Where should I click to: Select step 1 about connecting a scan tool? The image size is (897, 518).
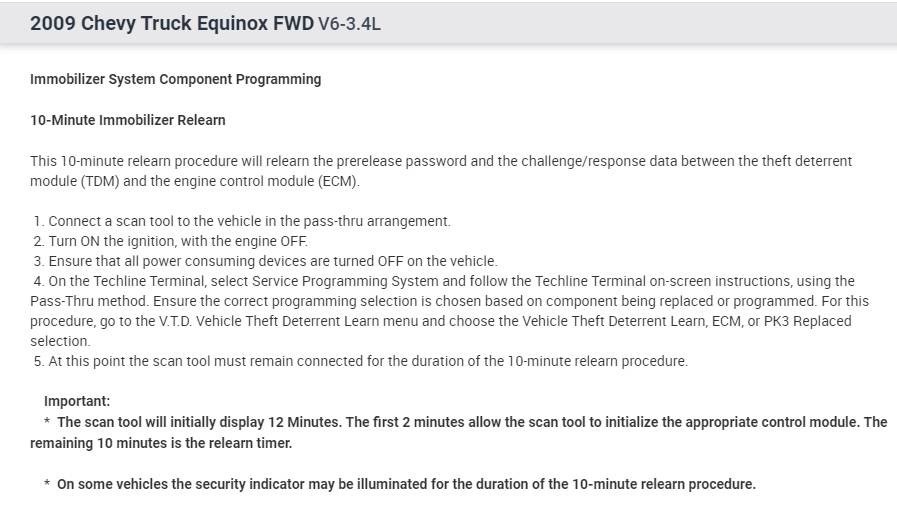coord(242,221)
